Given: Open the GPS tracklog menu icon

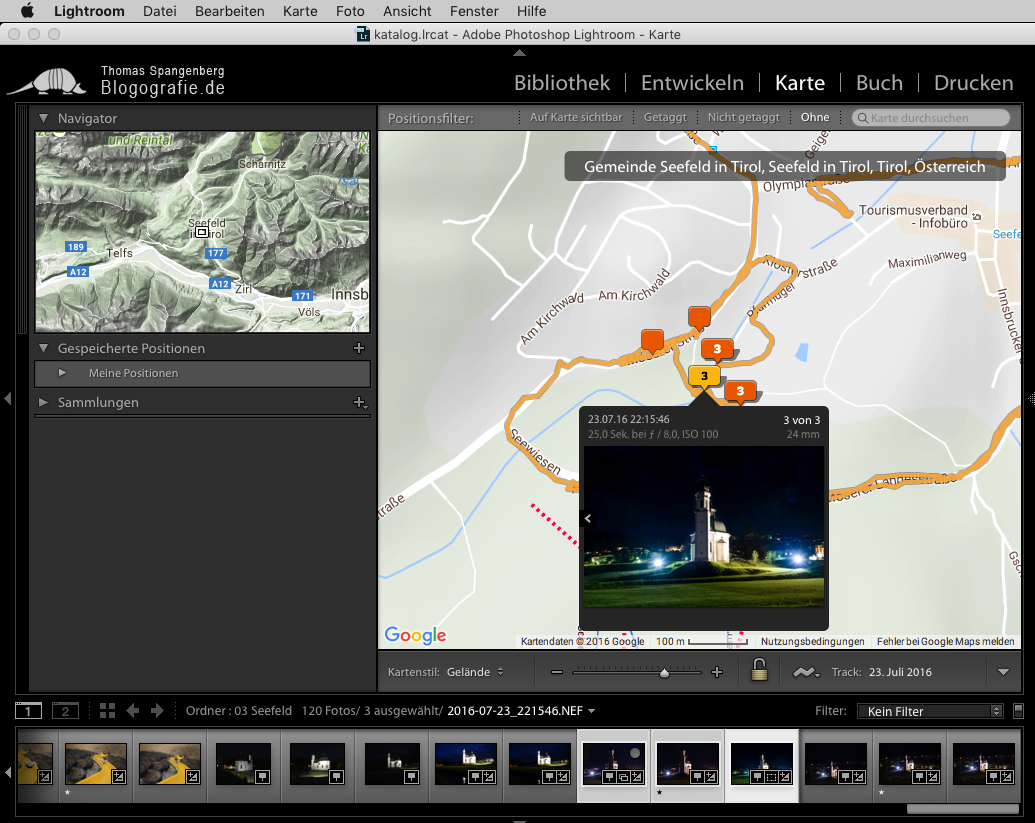Looking at the screenshot, I should pos(806,673).
